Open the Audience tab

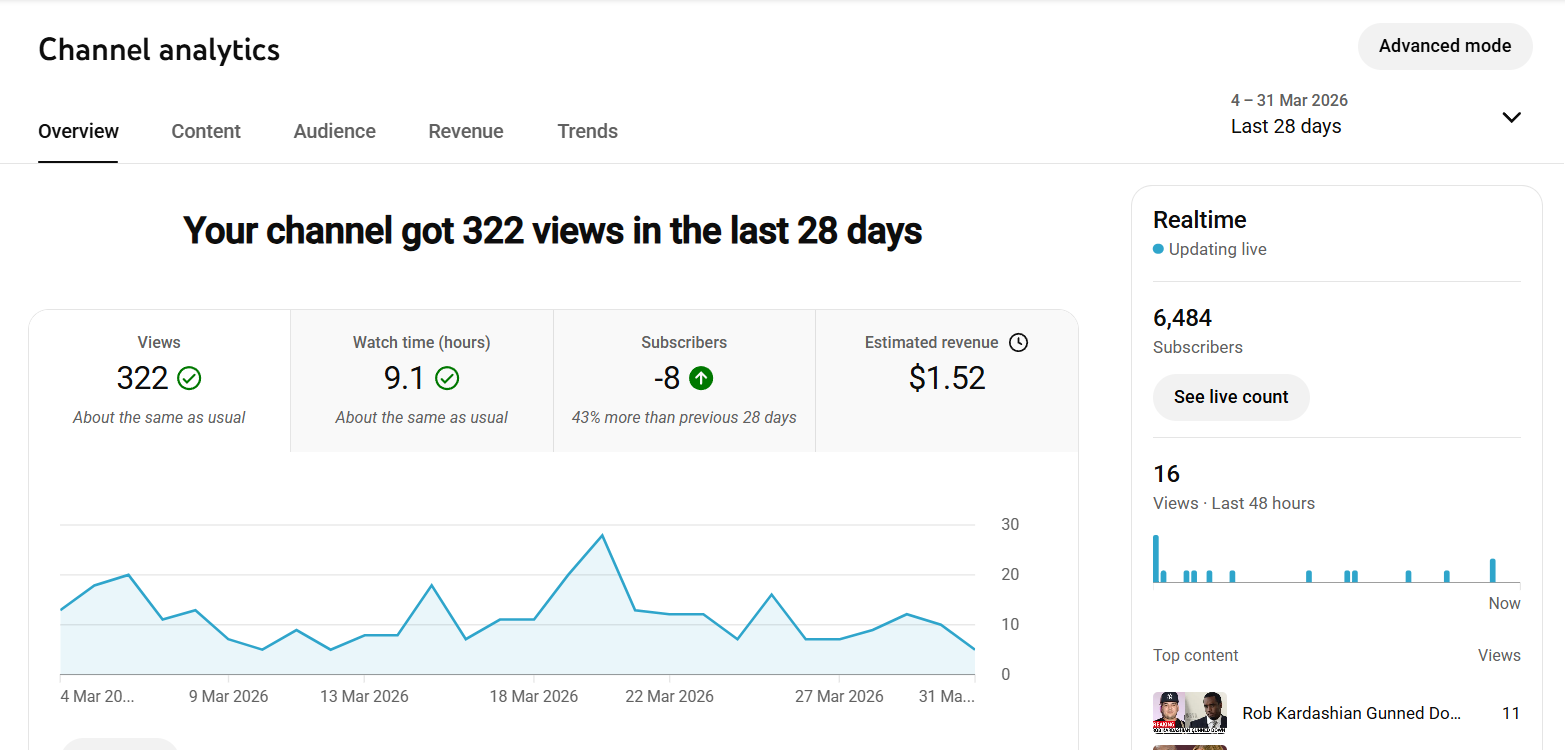pos(334,131)
